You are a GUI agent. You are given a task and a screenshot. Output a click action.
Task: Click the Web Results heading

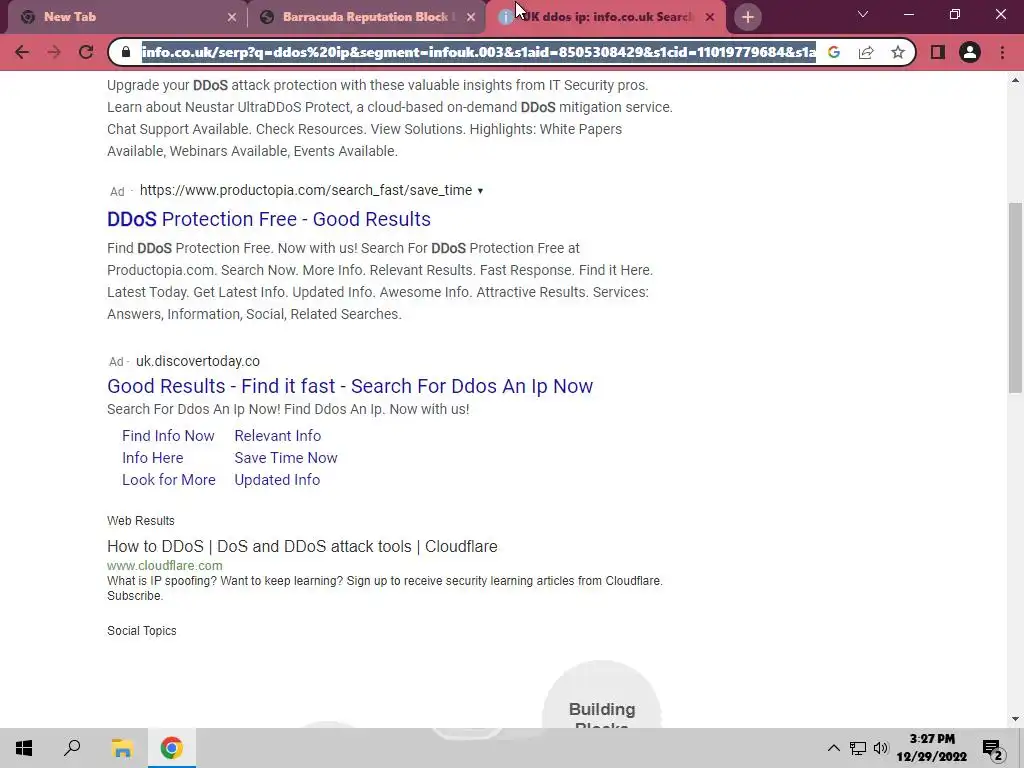(141, 520)
